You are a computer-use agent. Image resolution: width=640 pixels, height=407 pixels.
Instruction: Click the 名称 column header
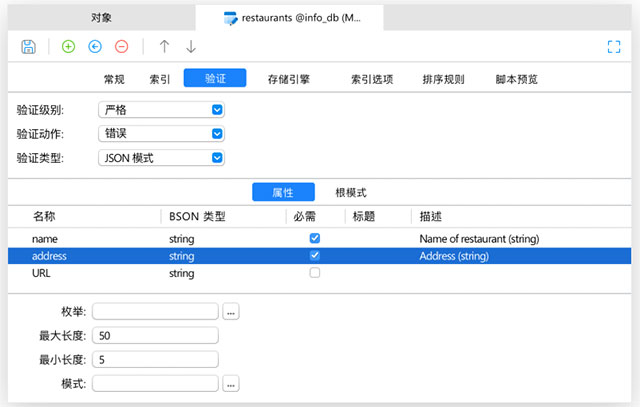(44, 216)
